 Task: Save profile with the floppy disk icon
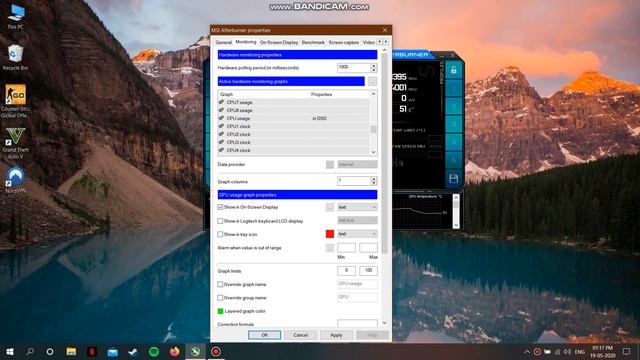(x=453, y=178)
